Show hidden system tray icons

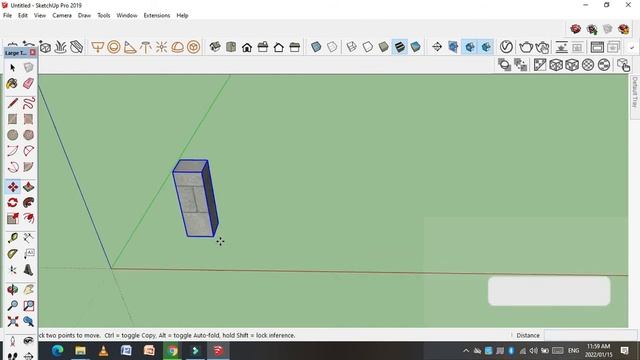466,351
